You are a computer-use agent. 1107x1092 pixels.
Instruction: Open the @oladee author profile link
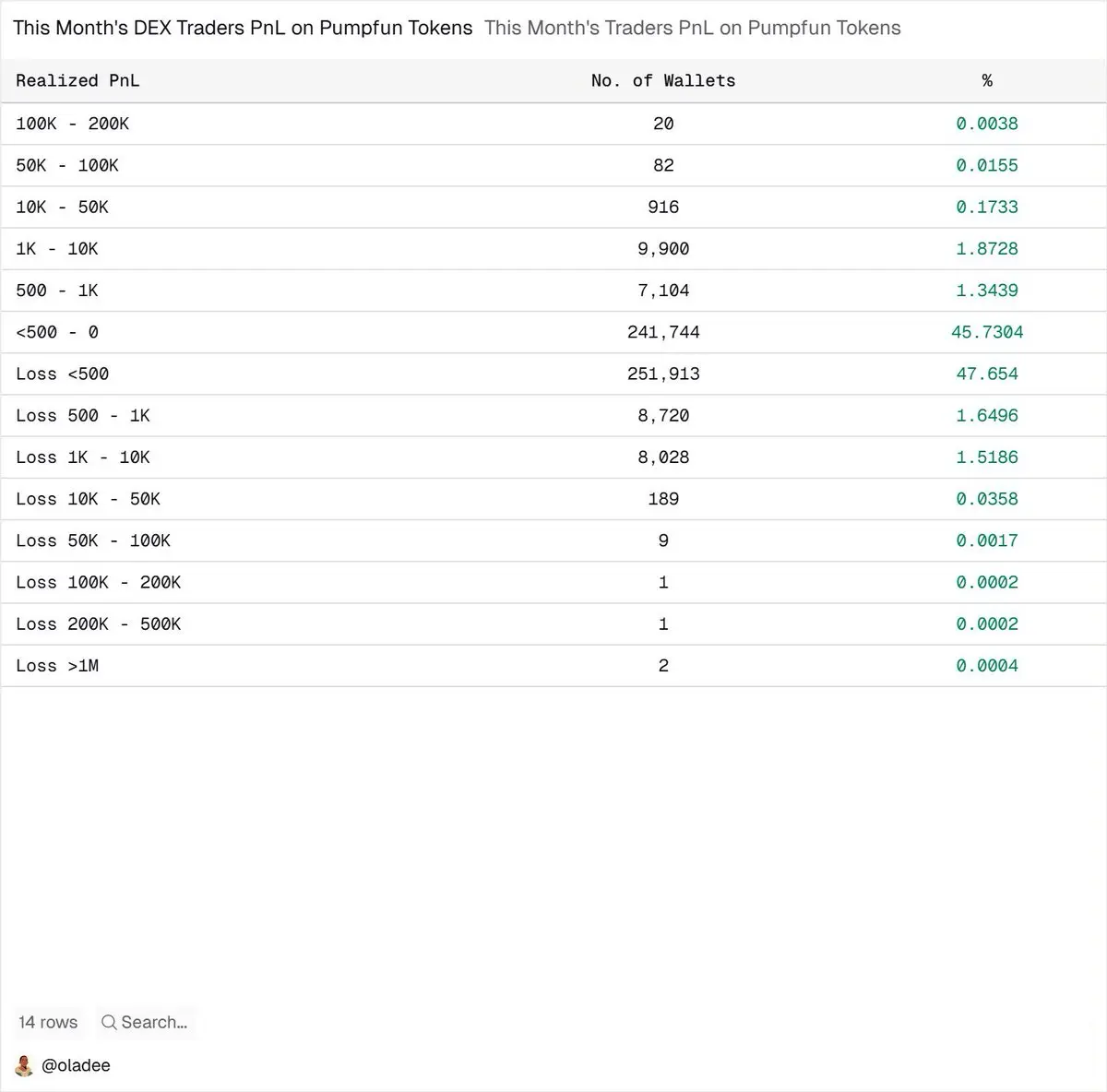76,1065
